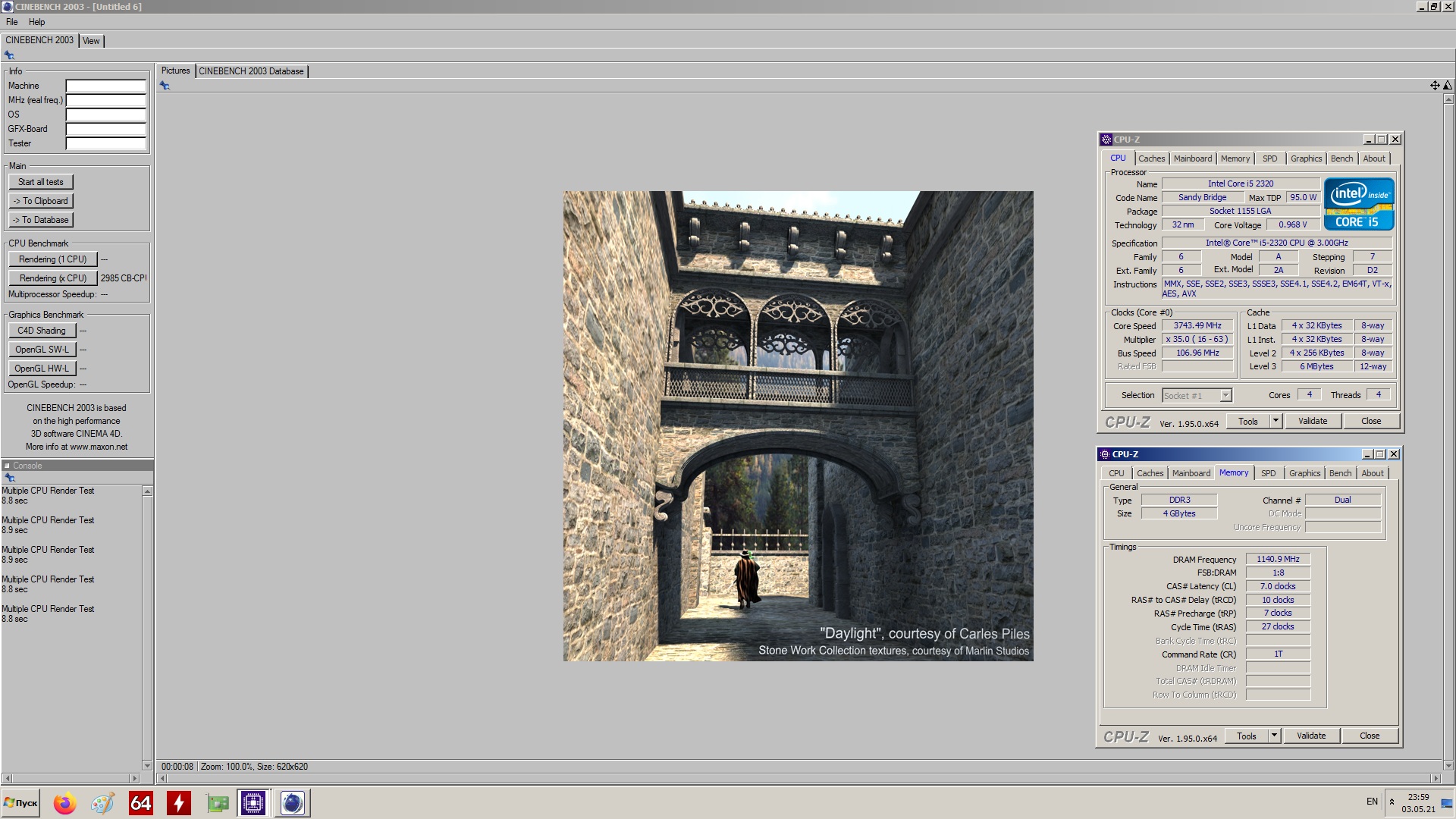Click the To Clipboard button
The image size is (1456, 819).
(x=41, y=201)
